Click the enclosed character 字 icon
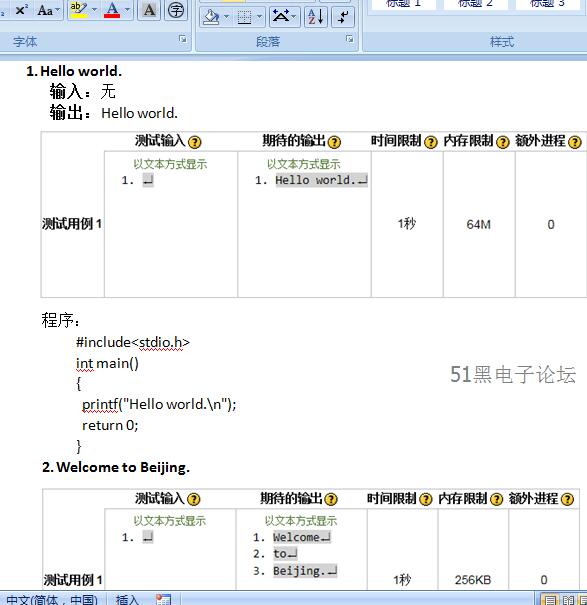 176,10
